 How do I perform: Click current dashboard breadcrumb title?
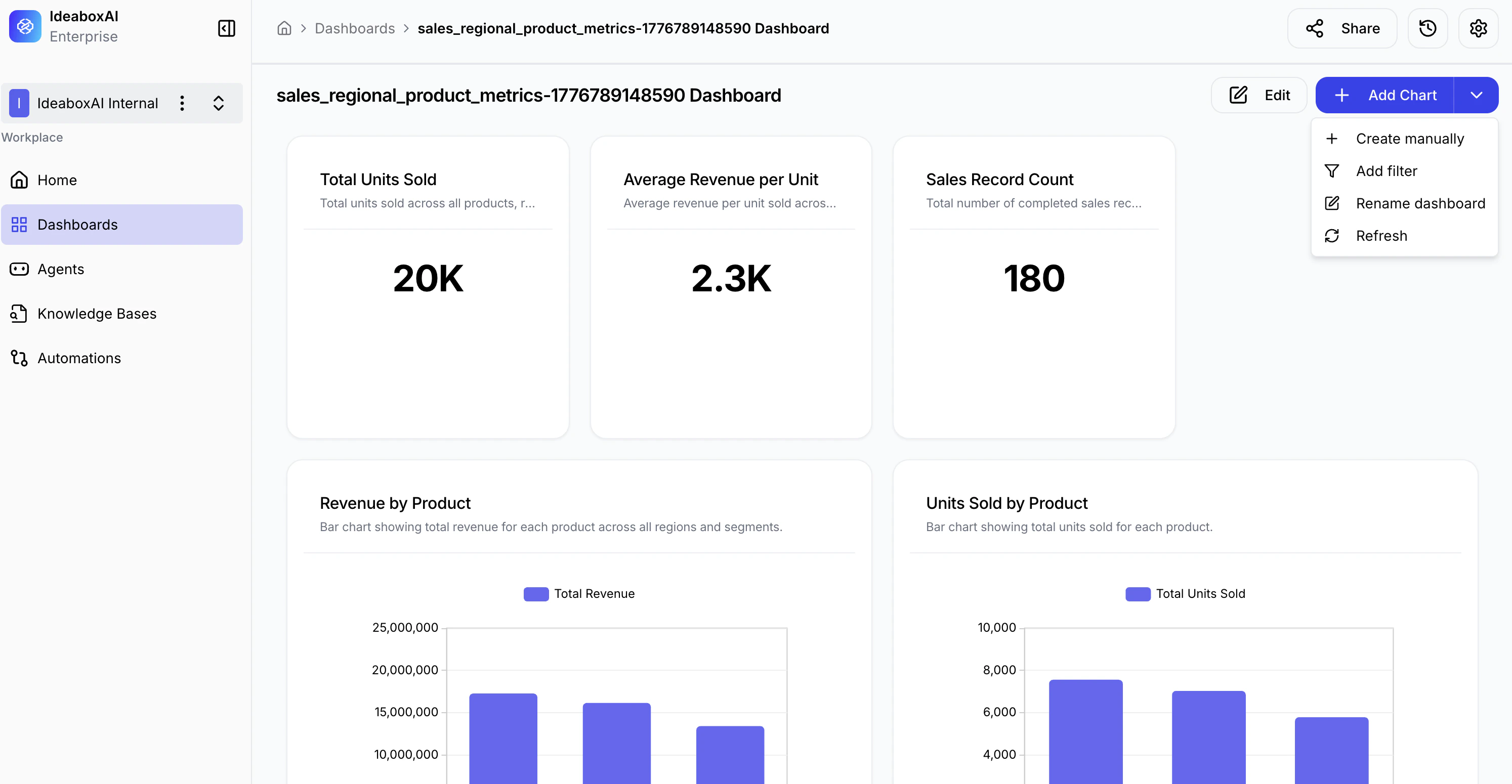[x=623, y=28]
